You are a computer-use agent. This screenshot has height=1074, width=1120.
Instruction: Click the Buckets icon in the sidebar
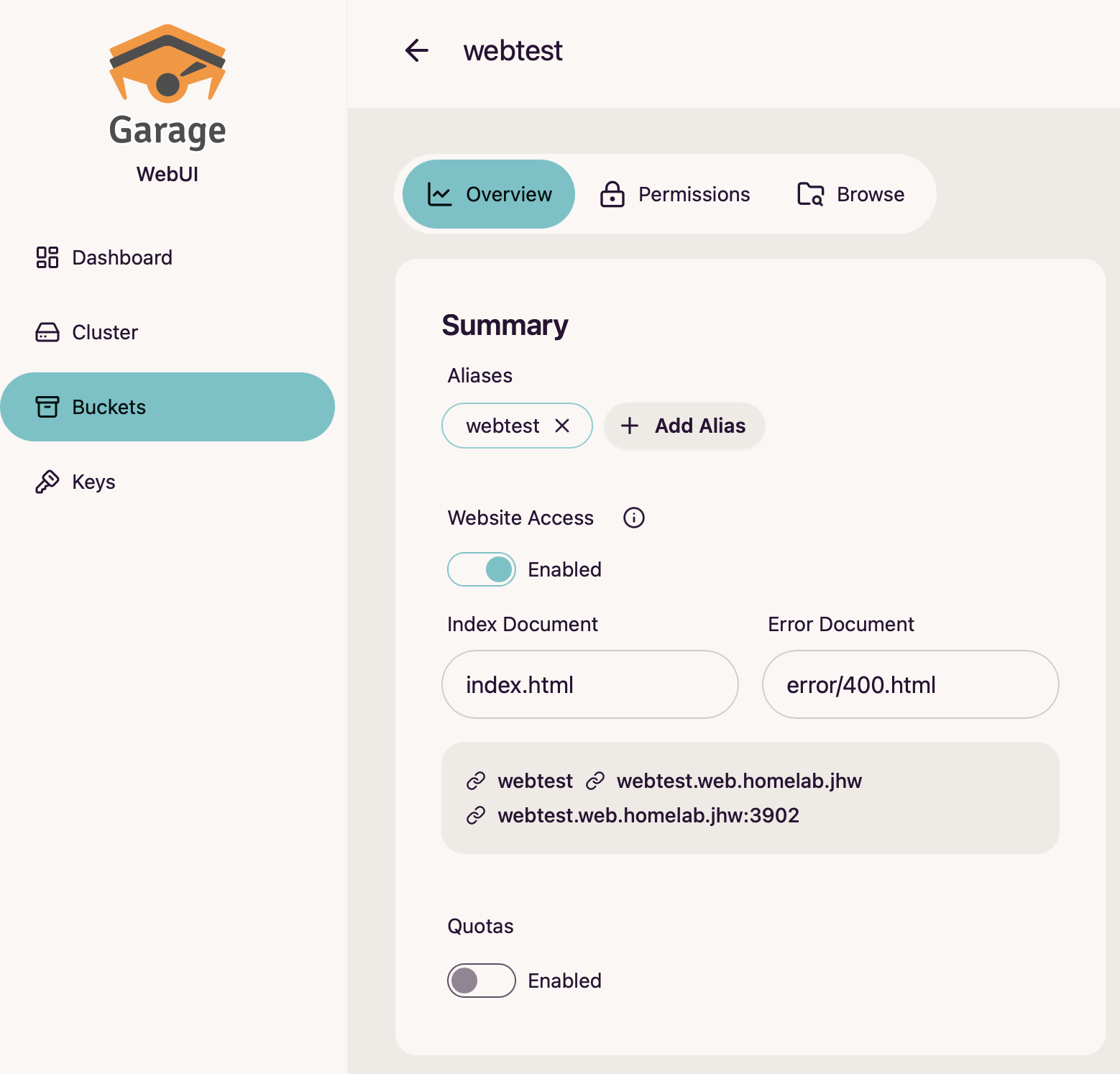click(47, 407)
